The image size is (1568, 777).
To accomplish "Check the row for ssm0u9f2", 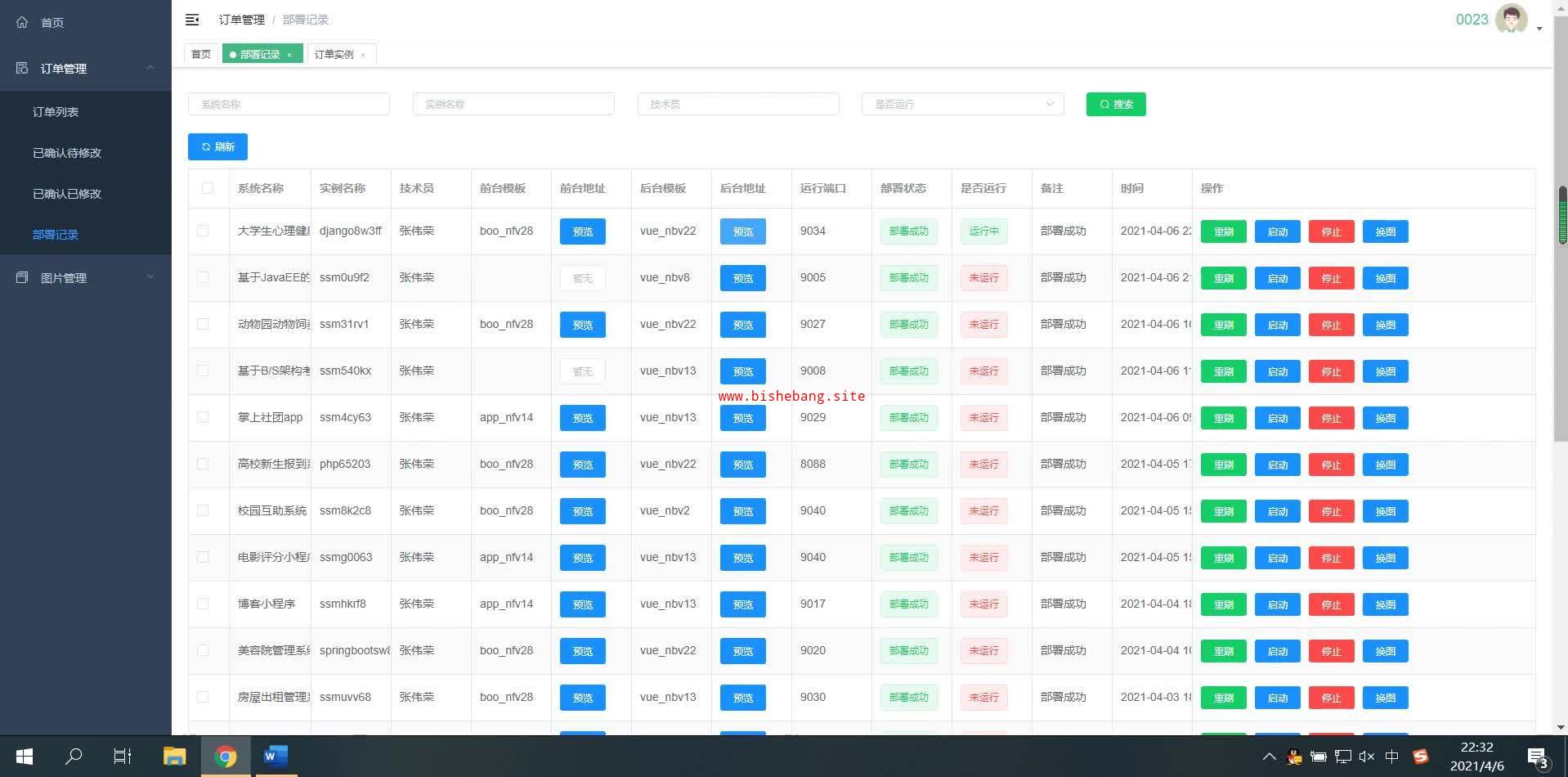I will pos(203,277).
